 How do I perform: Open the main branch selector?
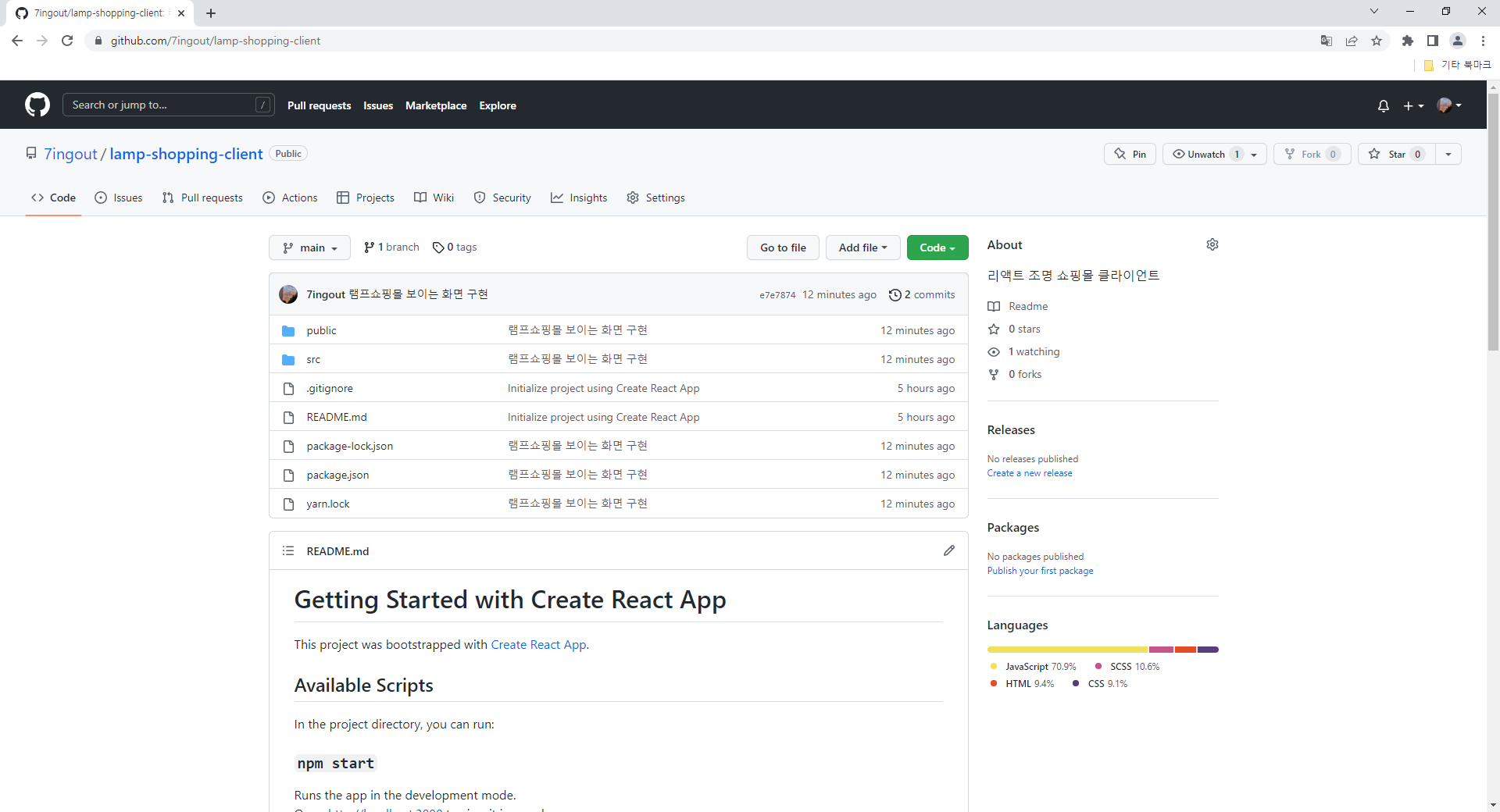[x=309, y=248]
